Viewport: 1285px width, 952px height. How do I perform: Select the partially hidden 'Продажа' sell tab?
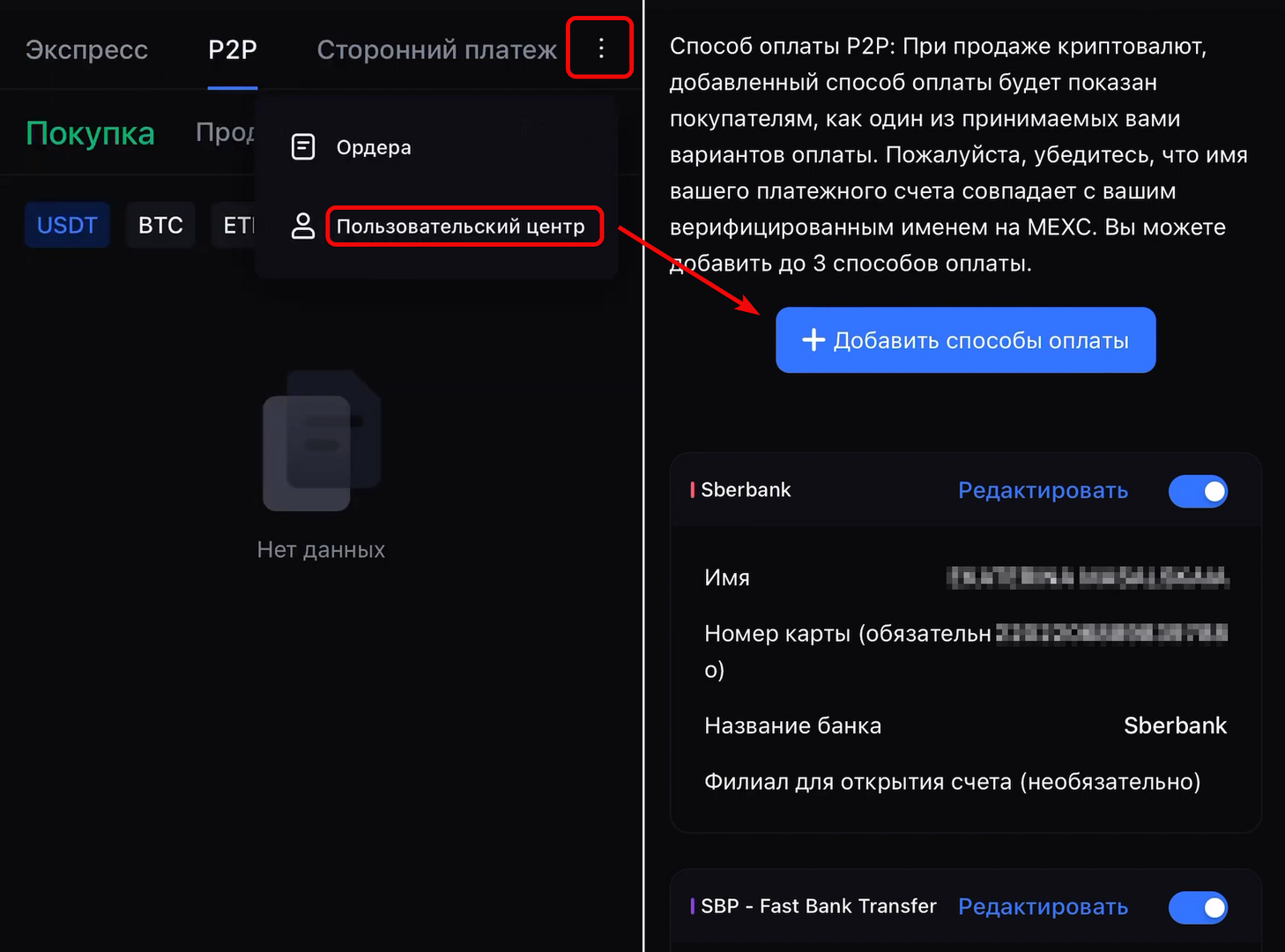(226, 132)
